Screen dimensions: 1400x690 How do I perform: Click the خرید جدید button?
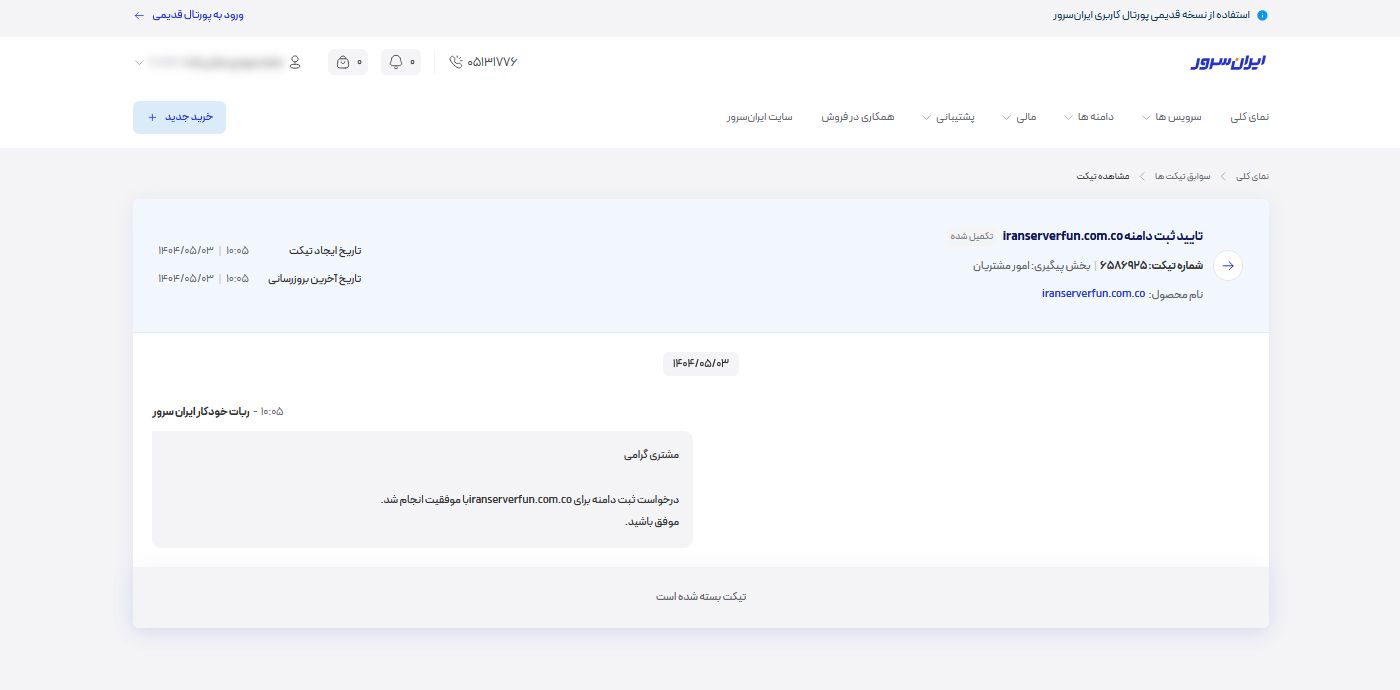tap(180, 117)
